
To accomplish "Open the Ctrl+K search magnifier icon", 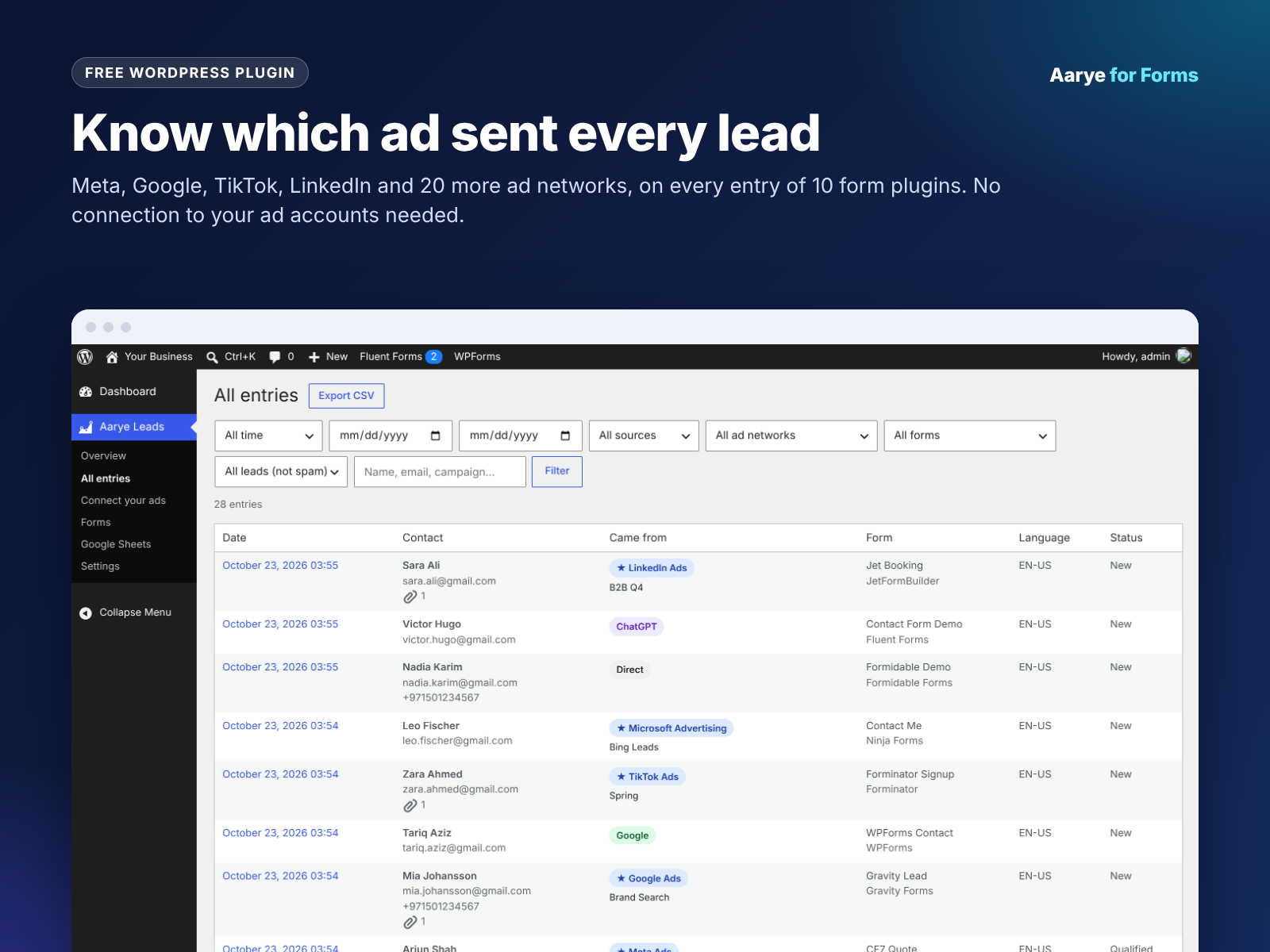I will (212, 357).
